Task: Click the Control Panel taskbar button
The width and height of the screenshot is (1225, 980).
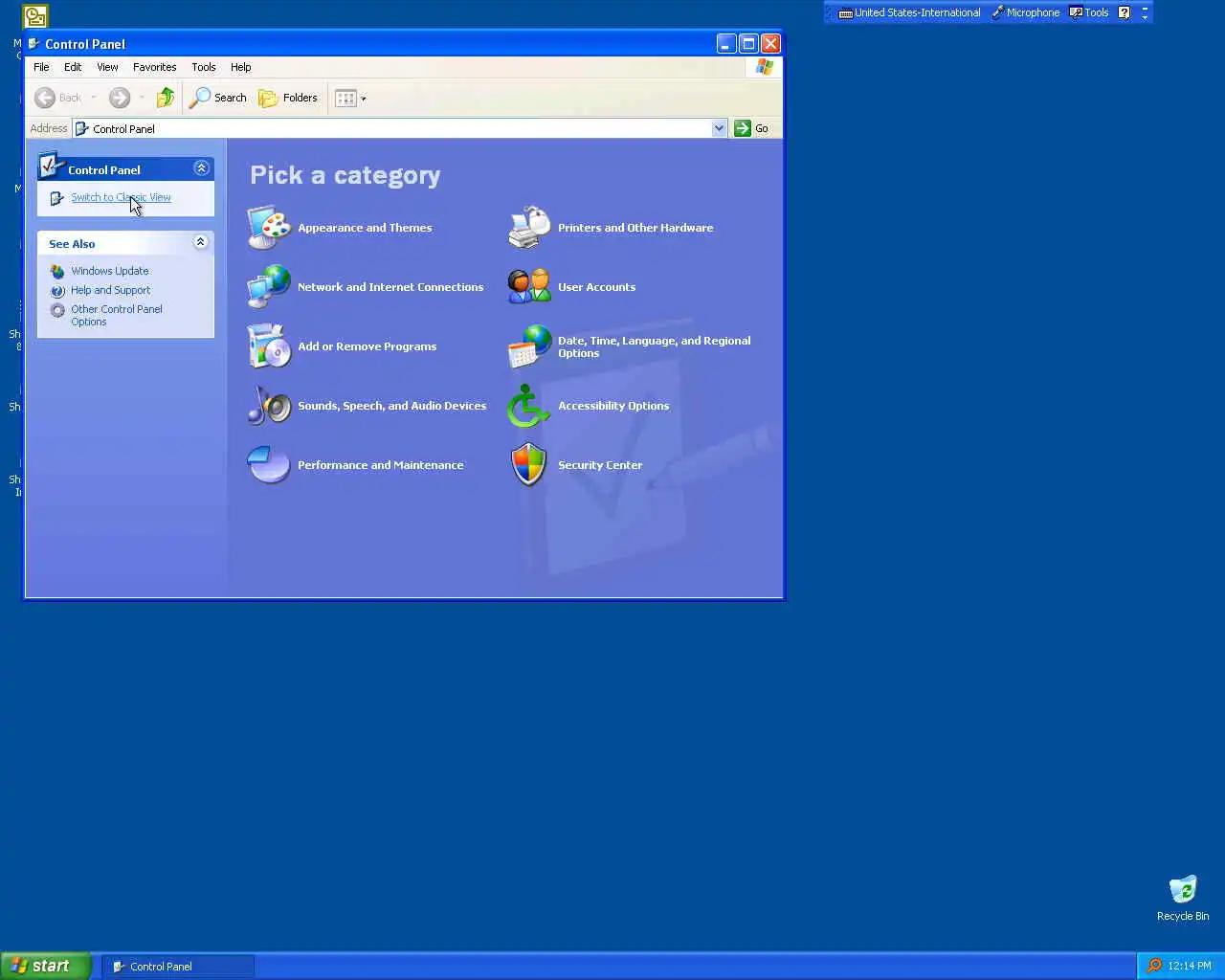Action: tap(178, 967)
